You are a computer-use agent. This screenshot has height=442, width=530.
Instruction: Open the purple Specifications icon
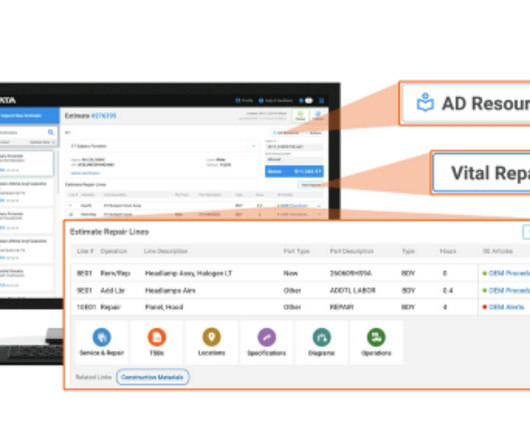point(267,337)
